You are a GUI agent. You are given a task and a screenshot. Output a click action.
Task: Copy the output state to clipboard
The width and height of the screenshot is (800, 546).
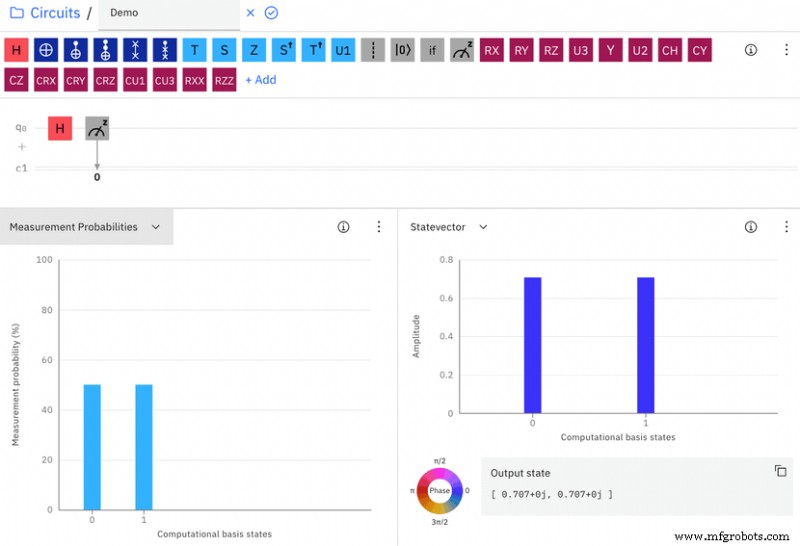[780, 471]
